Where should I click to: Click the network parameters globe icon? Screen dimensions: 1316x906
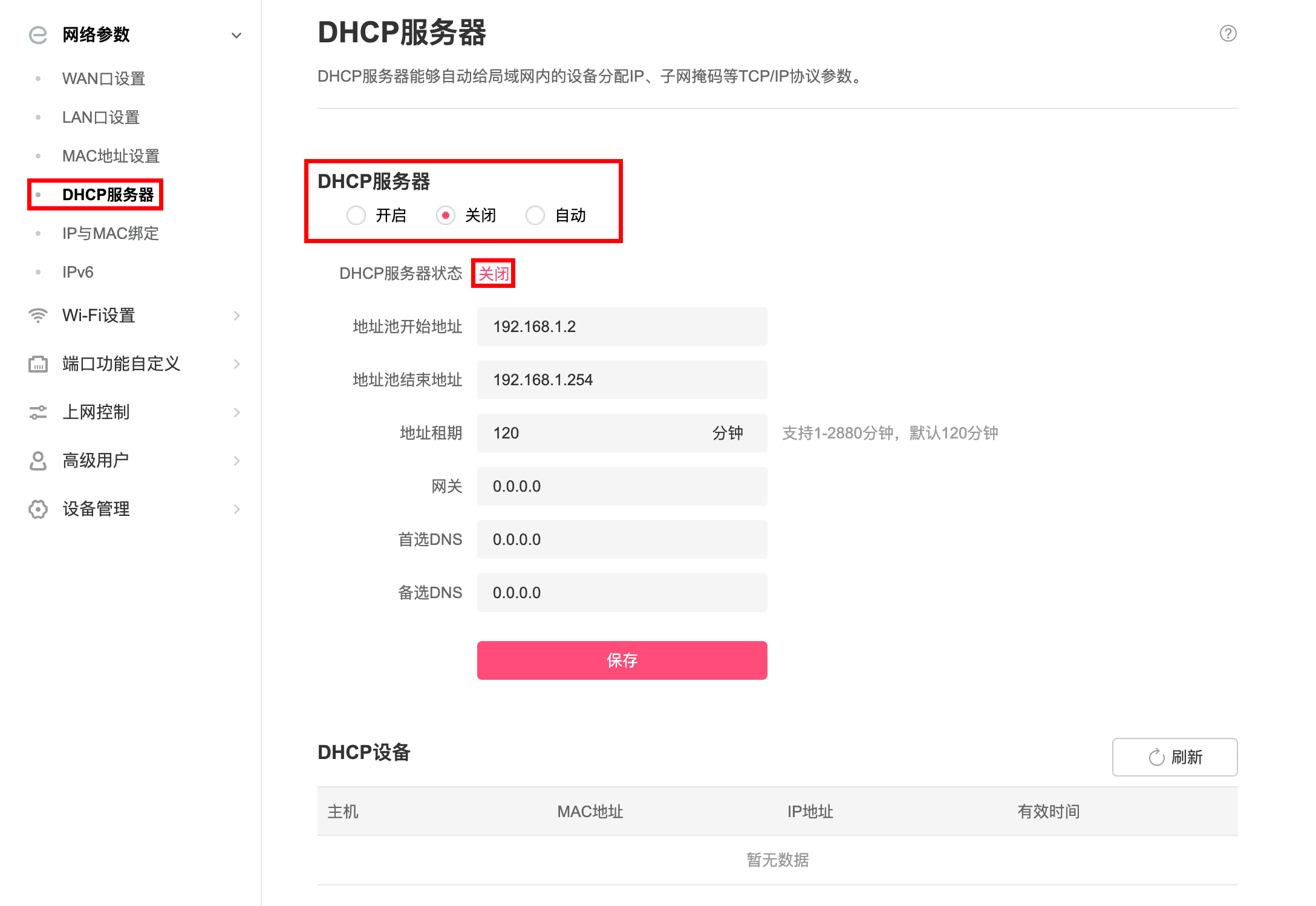click(38, 34)
